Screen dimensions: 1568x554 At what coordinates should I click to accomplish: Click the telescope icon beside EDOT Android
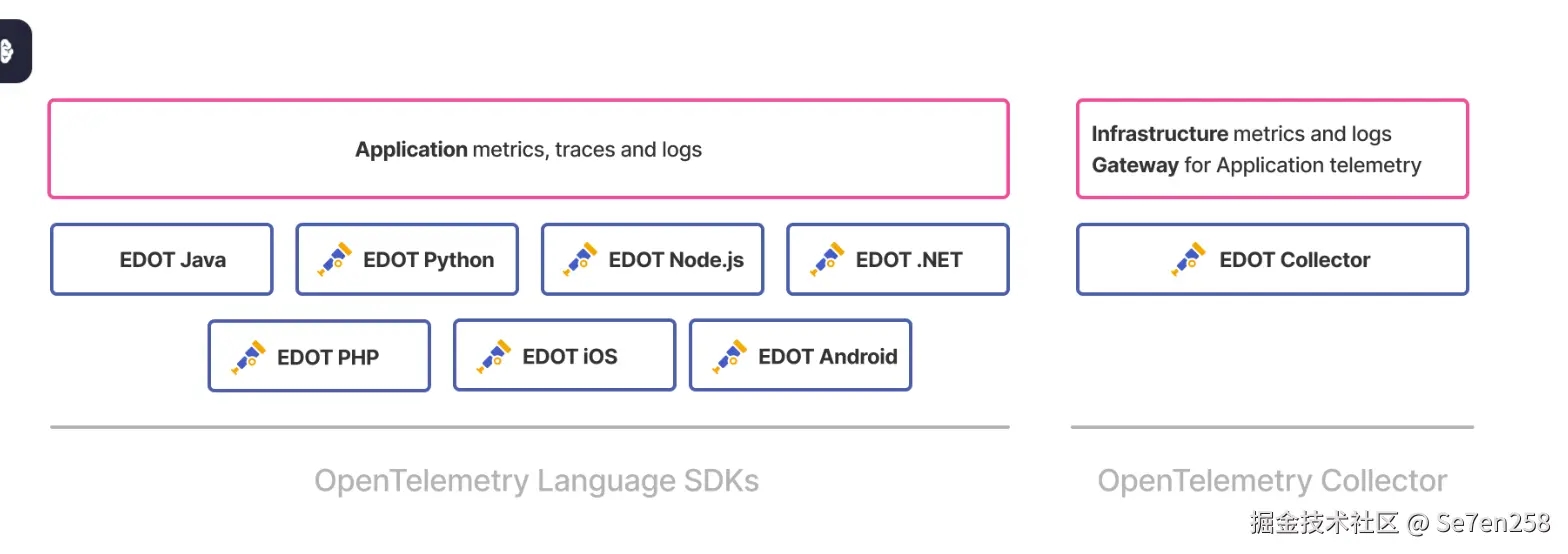click(729, 356)
